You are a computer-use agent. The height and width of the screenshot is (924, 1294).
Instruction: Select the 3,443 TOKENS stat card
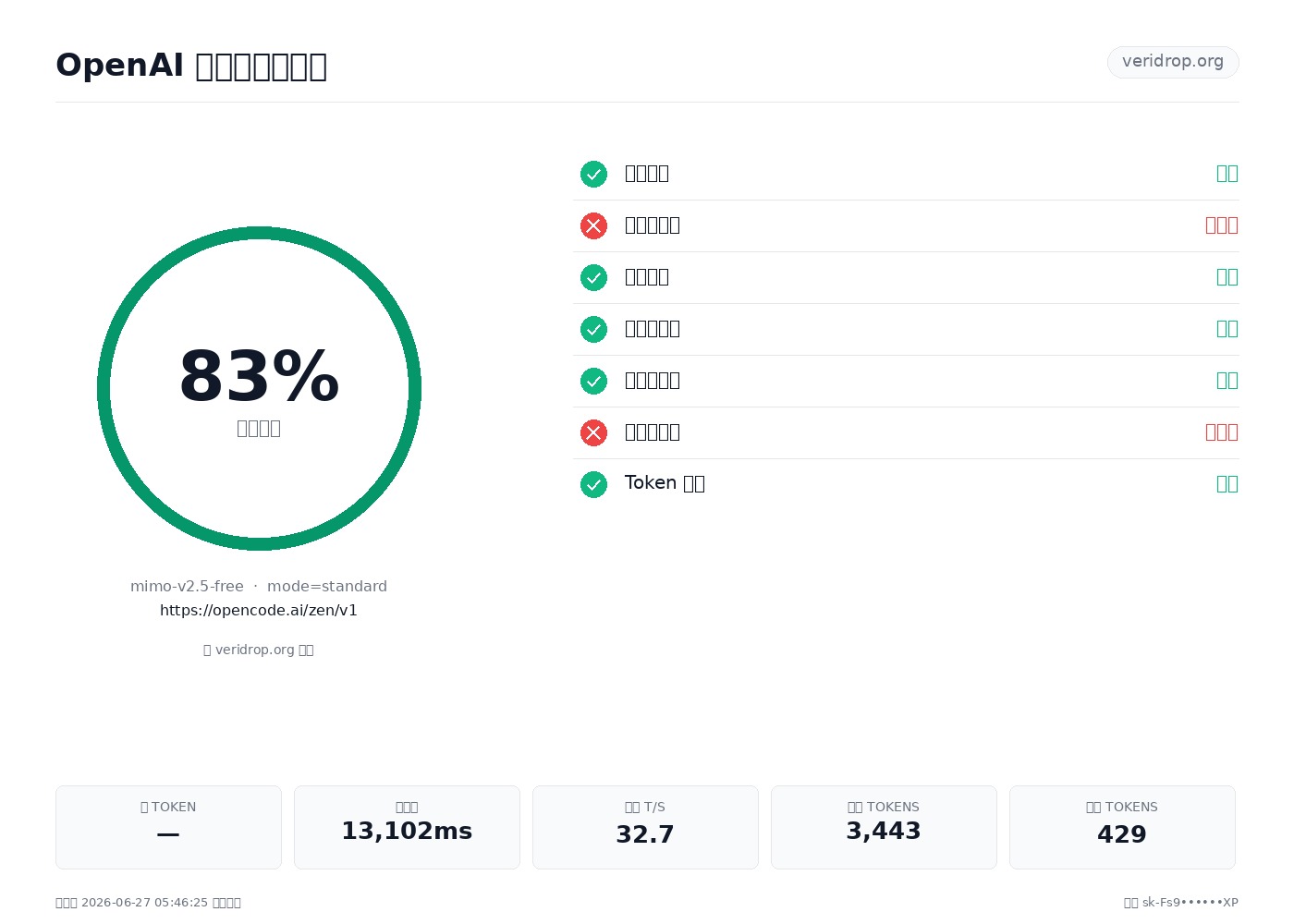(x=884, y=827)
